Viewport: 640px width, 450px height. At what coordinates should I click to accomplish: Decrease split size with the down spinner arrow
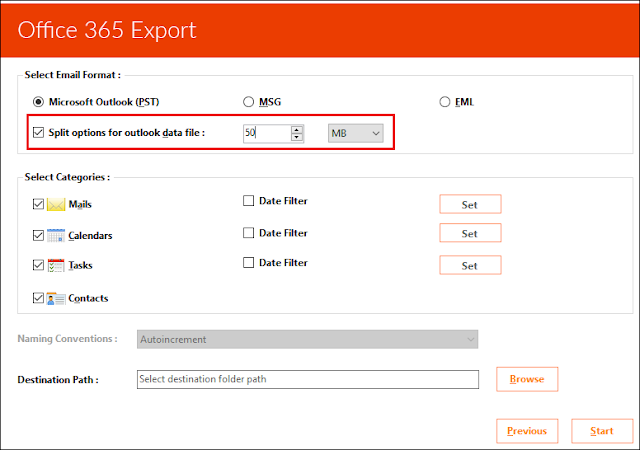point(297,137)
